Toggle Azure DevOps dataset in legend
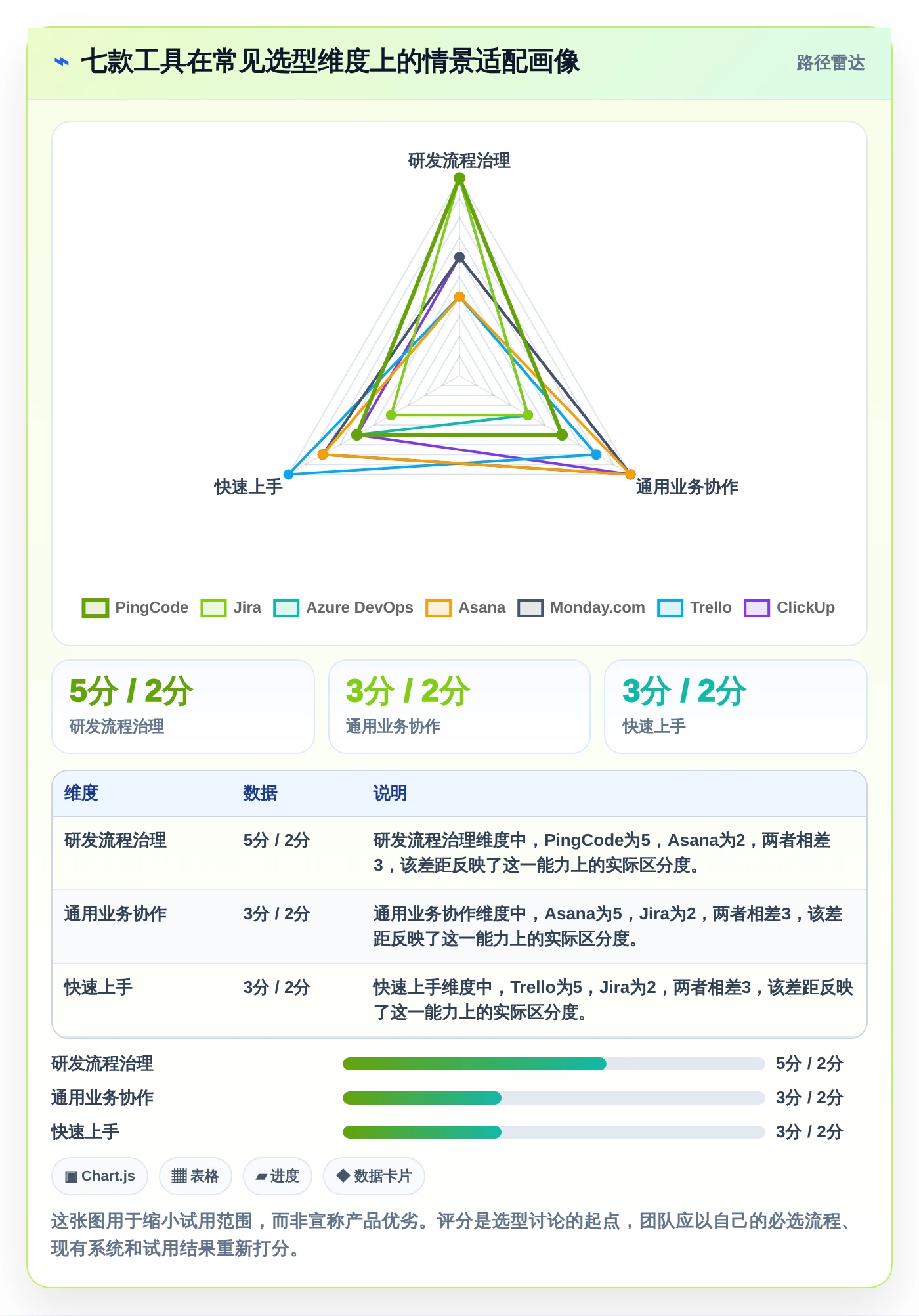The image size is (919, 1316). coord(343,607)
